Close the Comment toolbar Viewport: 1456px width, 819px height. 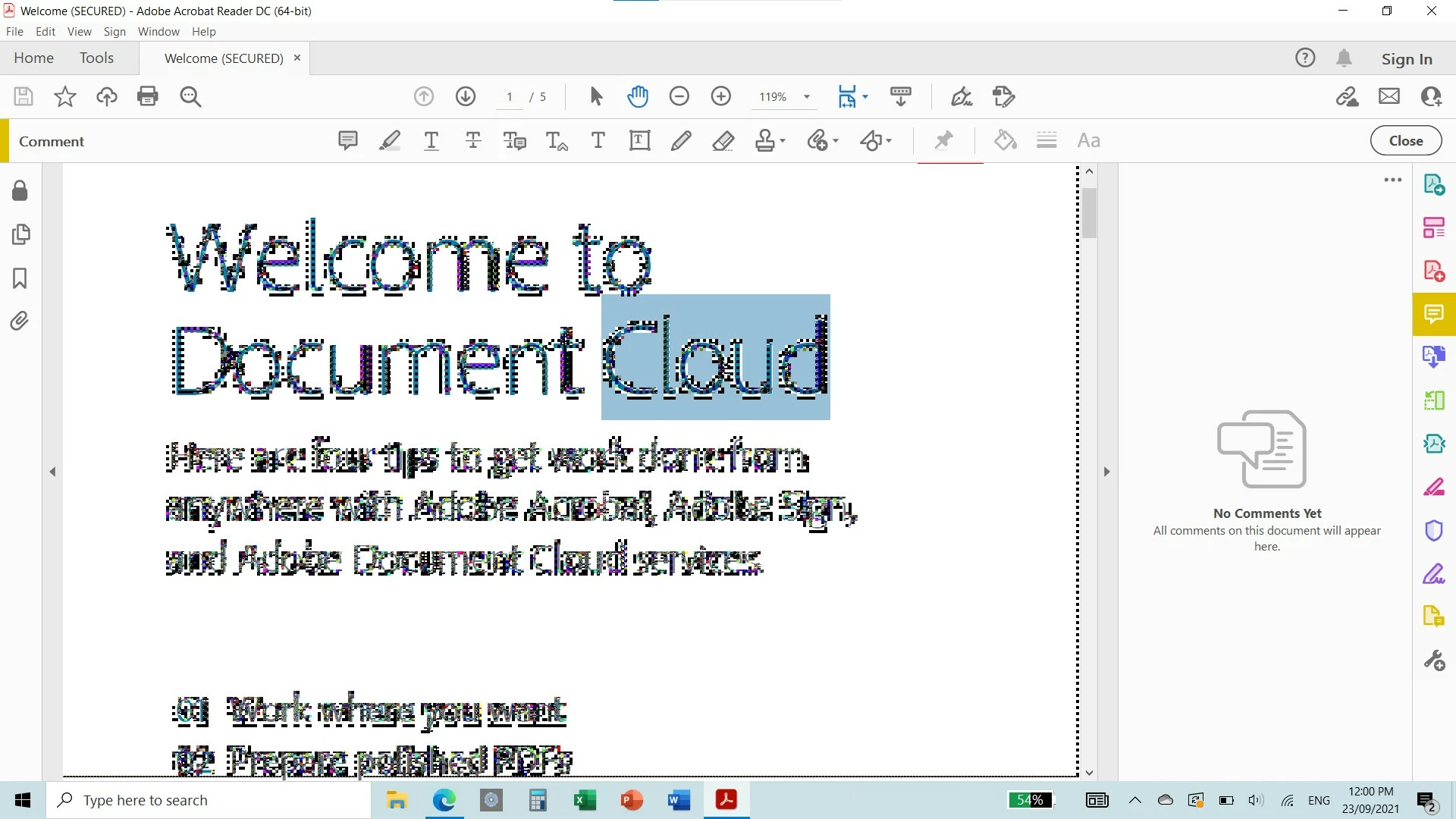[1405, 140]
